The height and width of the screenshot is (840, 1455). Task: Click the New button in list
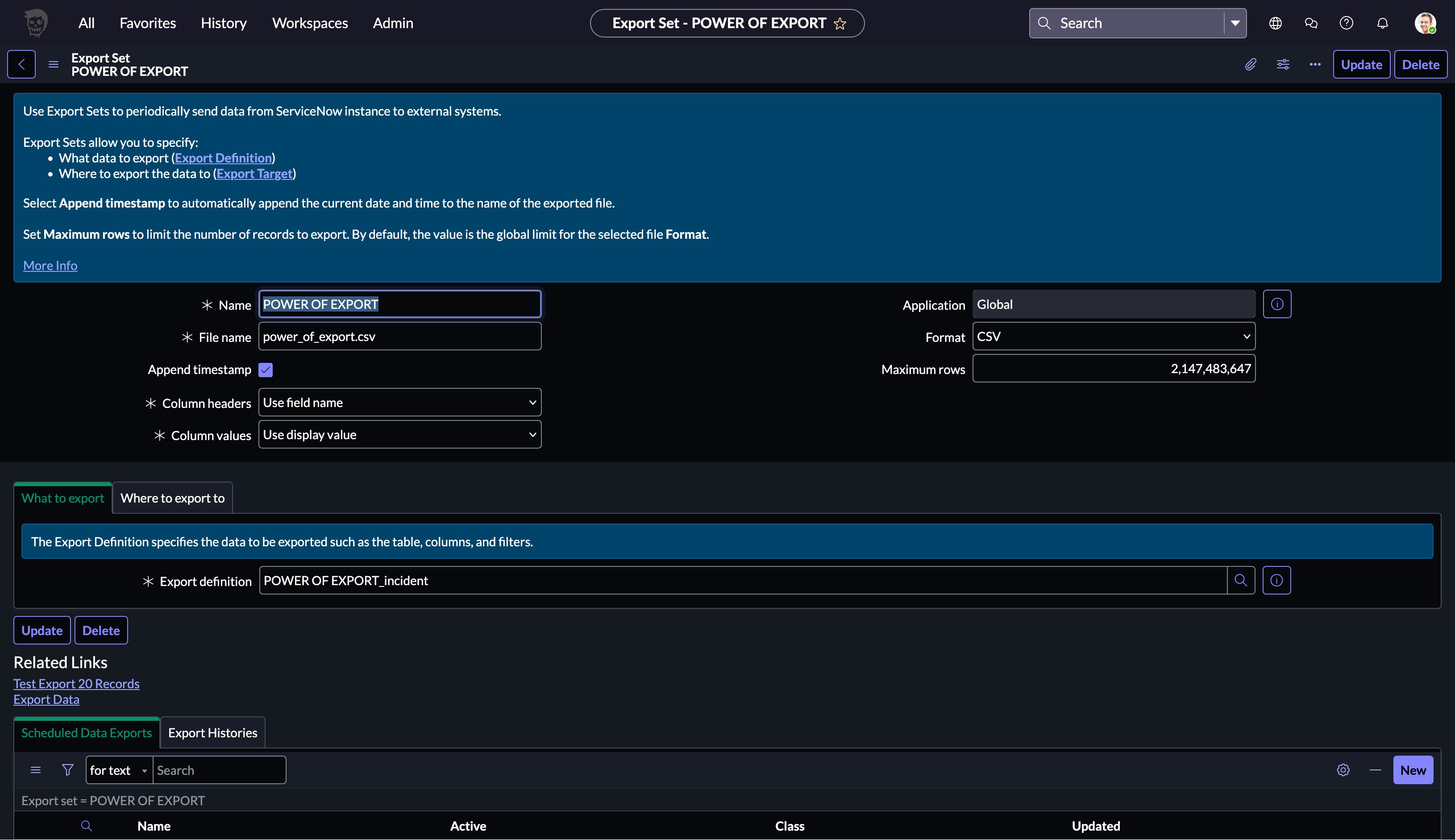(1412, 770)
